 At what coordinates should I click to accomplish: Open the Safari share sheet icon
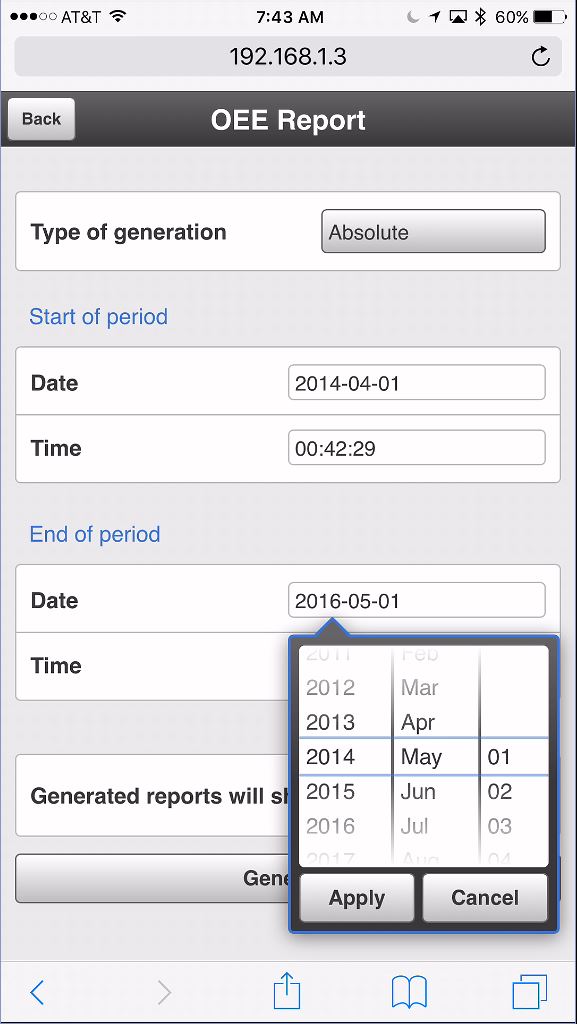point(287,991)
